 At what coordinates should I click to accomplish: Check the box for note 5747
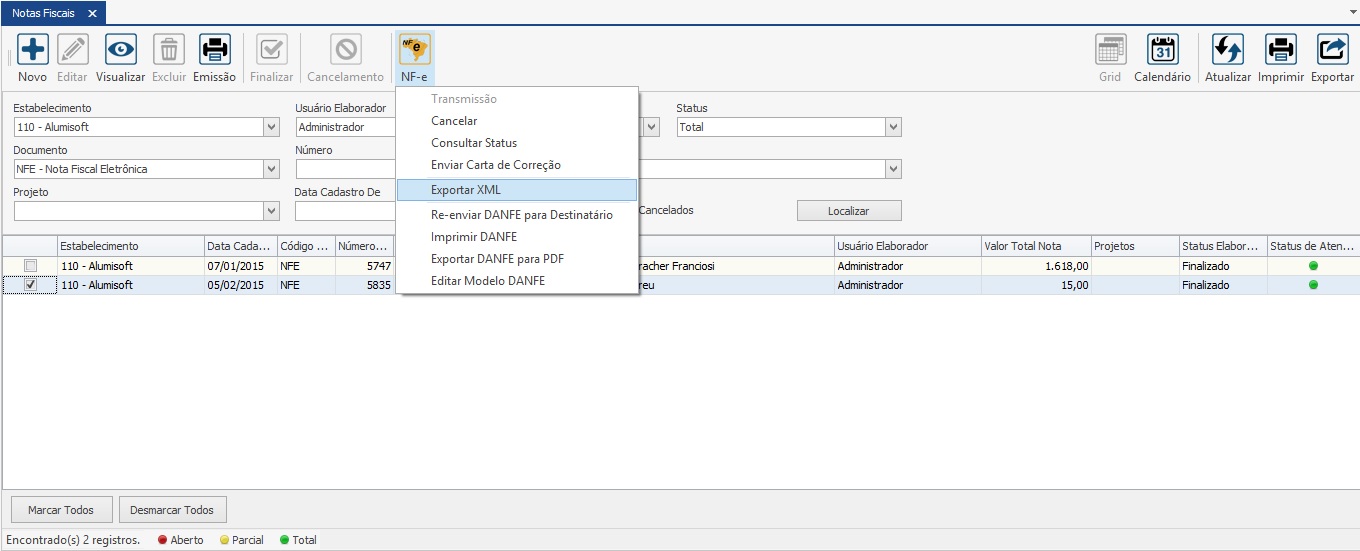31,266
